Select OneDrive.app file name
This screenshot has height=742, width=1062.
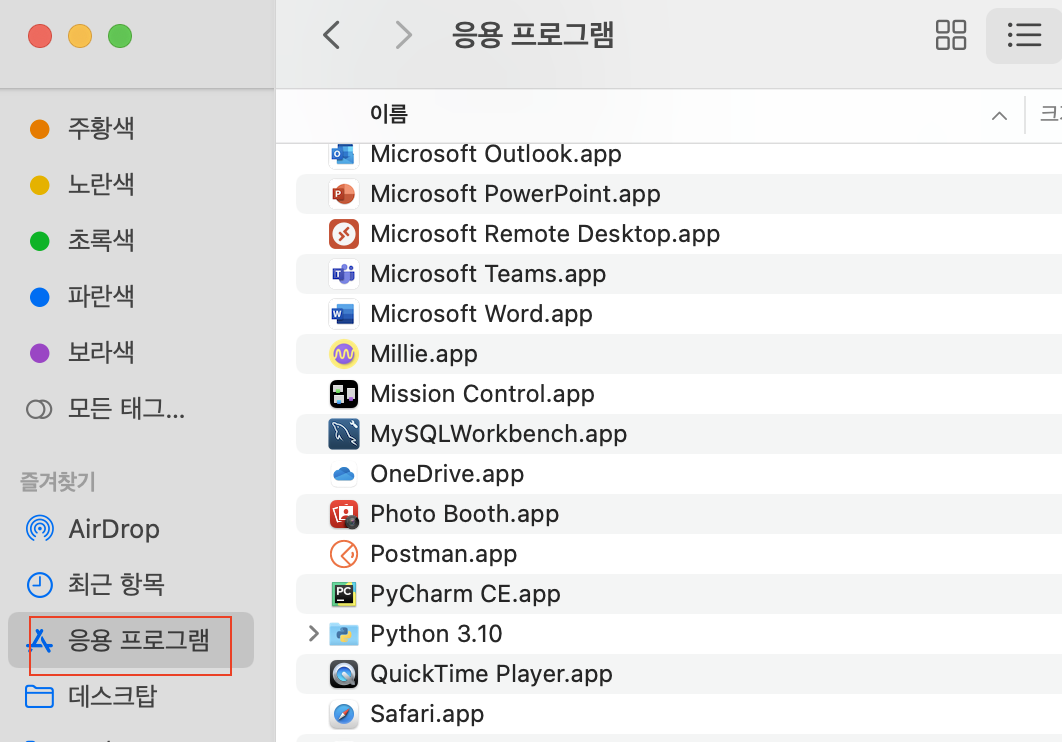[x=447, y=474]
